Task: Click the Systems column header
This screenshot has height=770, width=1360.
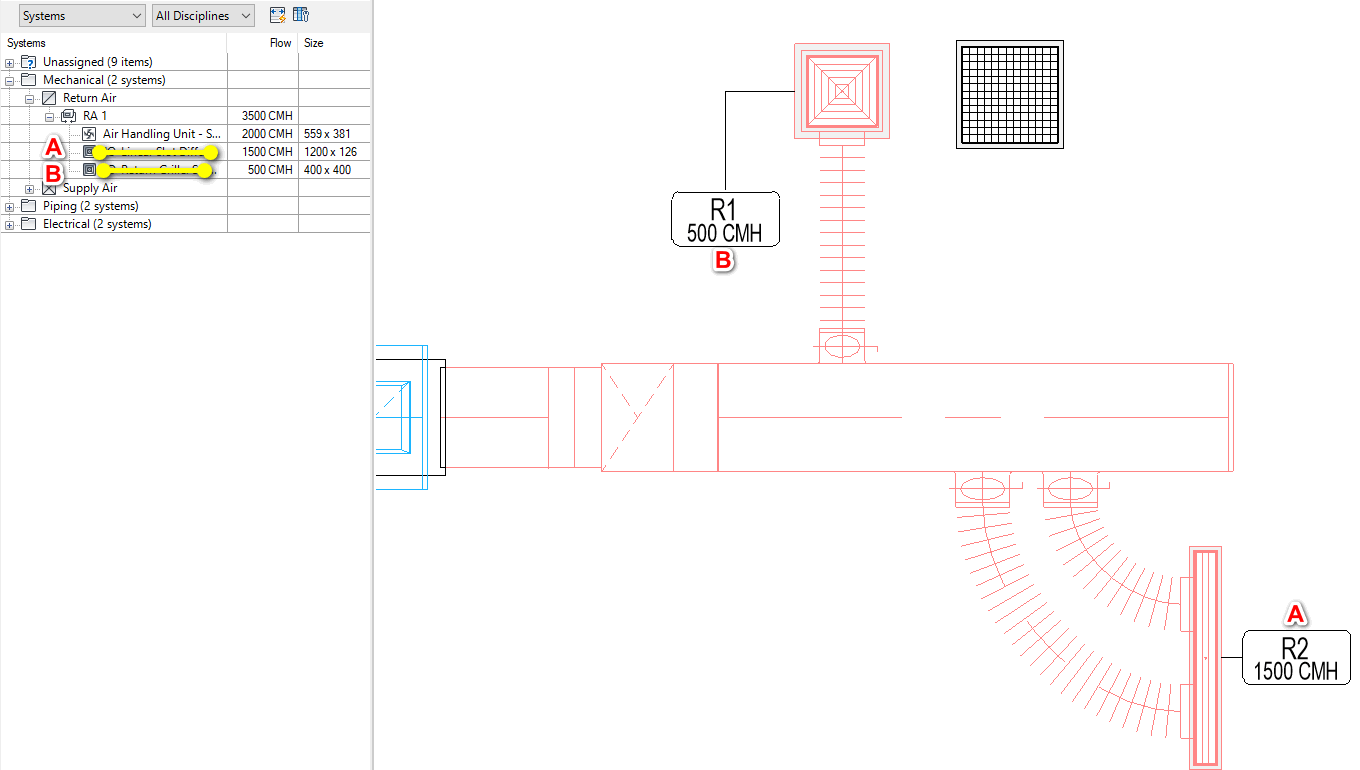Action: [x=114, y=43]
